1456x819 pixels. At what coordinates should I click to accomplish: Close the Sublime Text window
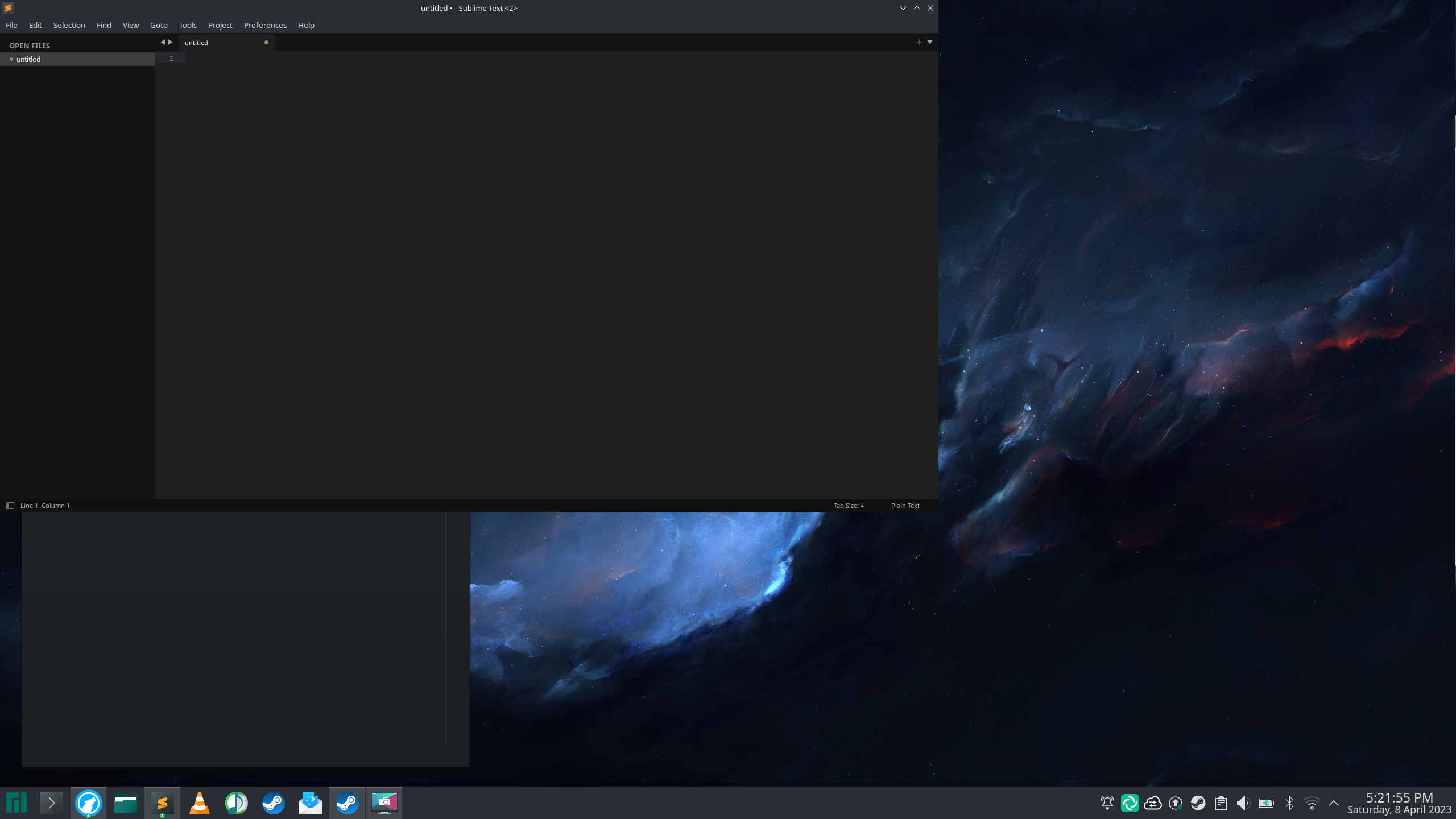pos(930,8)
